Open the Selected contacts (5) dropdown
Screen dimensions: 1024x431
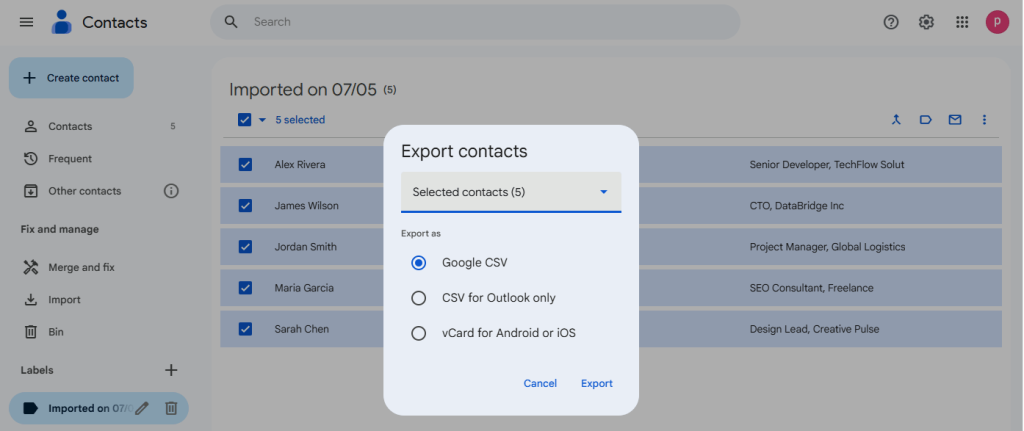tap(511, 192)
